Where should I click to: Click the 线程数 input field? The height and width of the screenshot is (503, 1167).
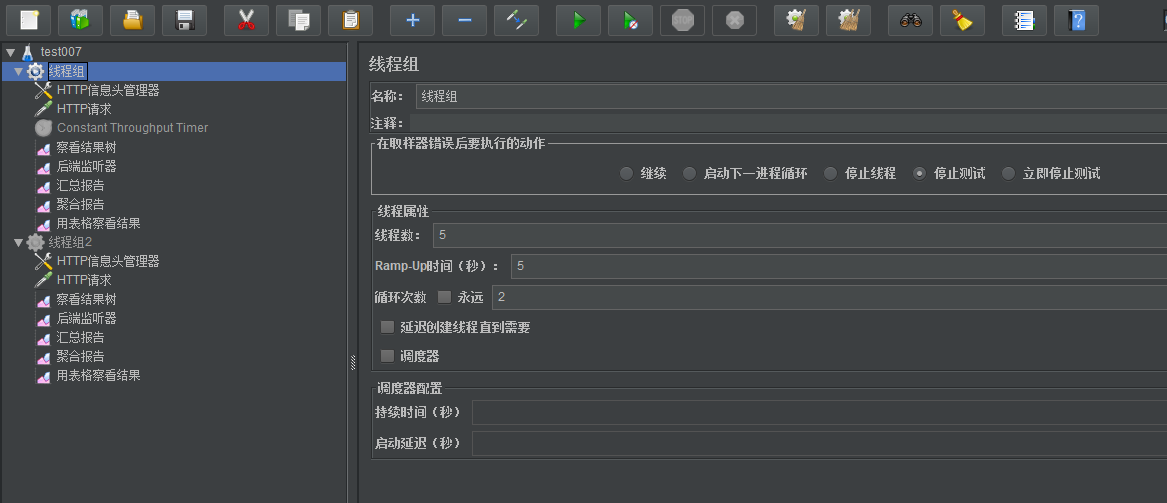pos(800,235)
